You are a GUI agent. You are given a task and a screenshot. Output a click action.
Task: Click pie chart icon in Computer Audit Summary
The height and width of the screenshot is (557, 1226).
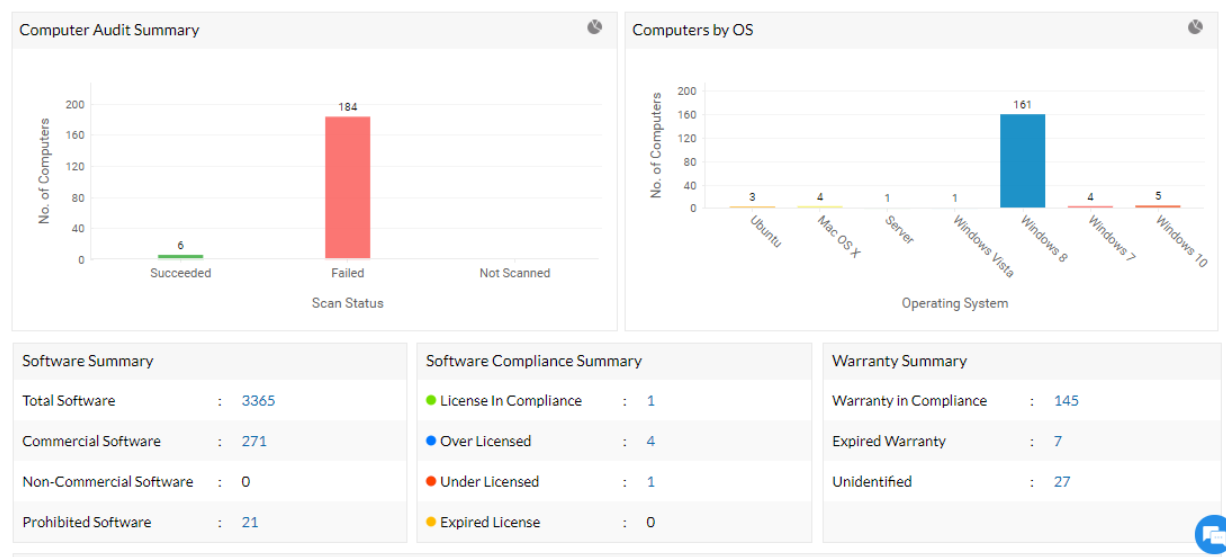(x=595, y=28)
